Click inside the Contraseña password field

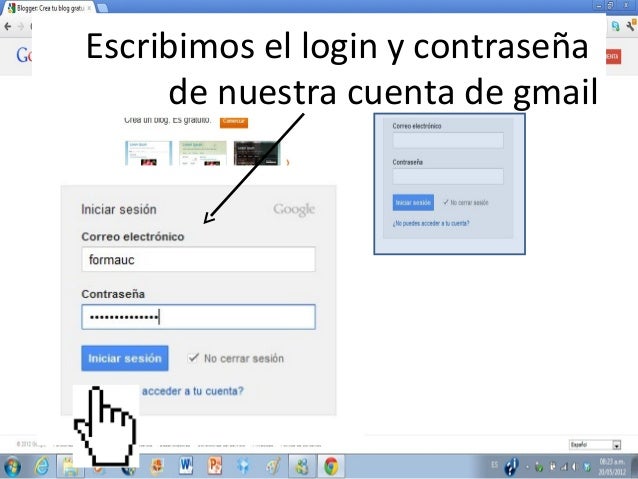[x=198, y=317]
